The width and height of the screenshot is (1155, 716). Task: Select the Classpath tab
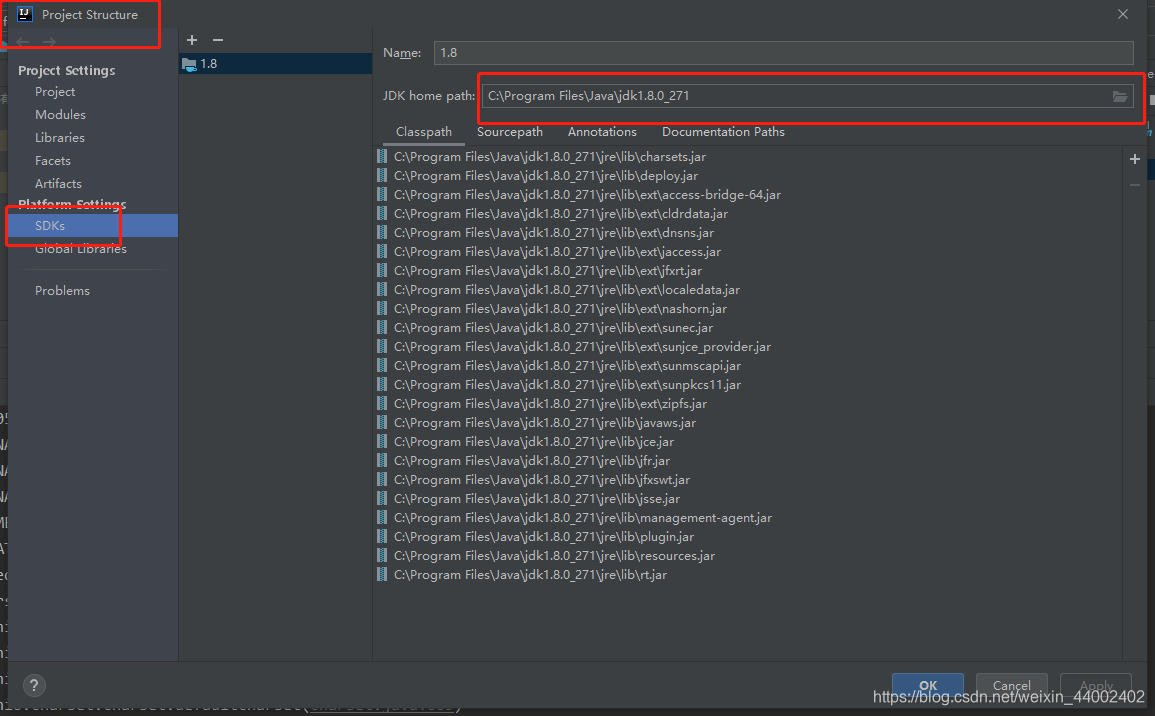[424, 131]
